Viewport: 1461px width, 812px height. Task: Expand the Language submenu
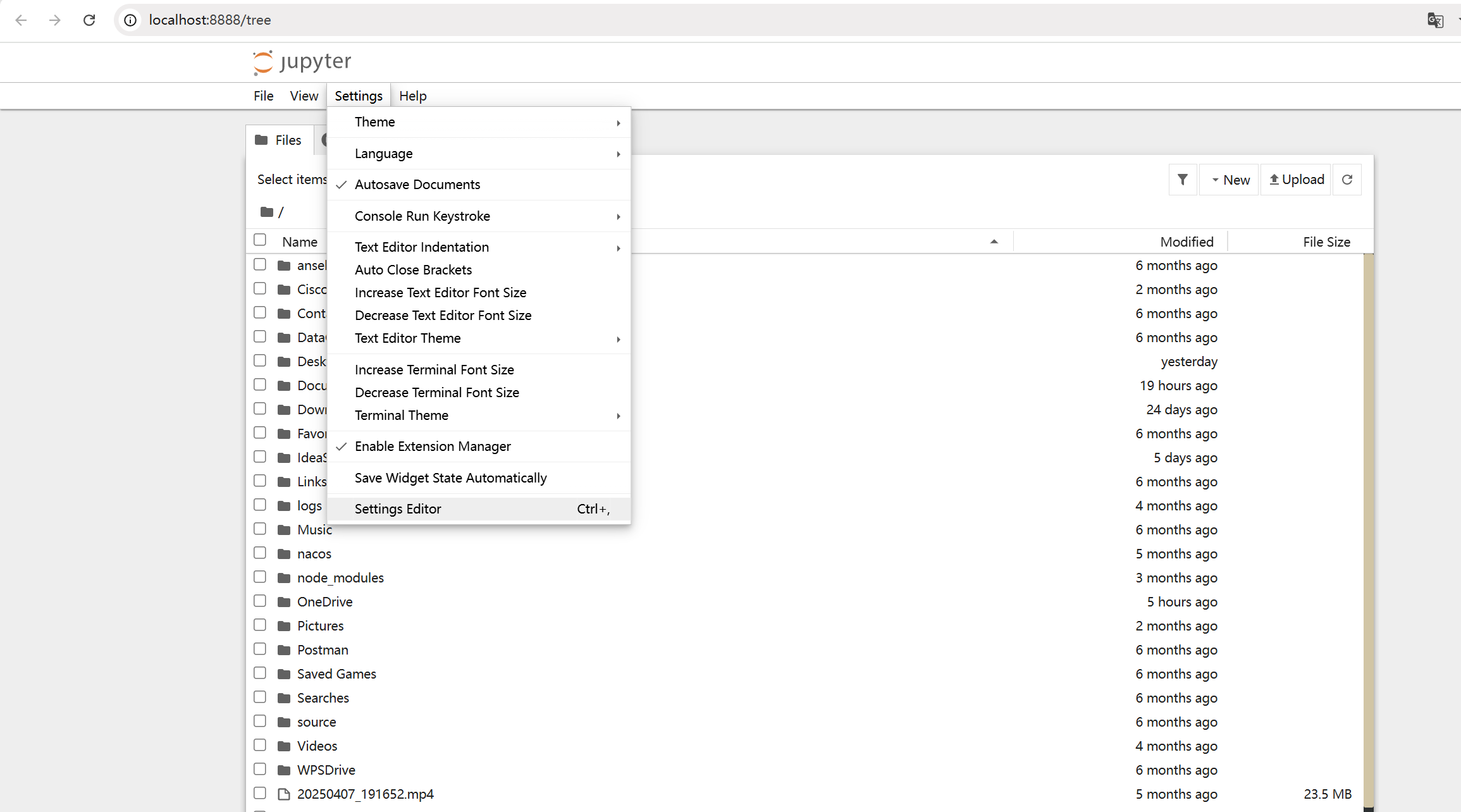click(479, 154)
